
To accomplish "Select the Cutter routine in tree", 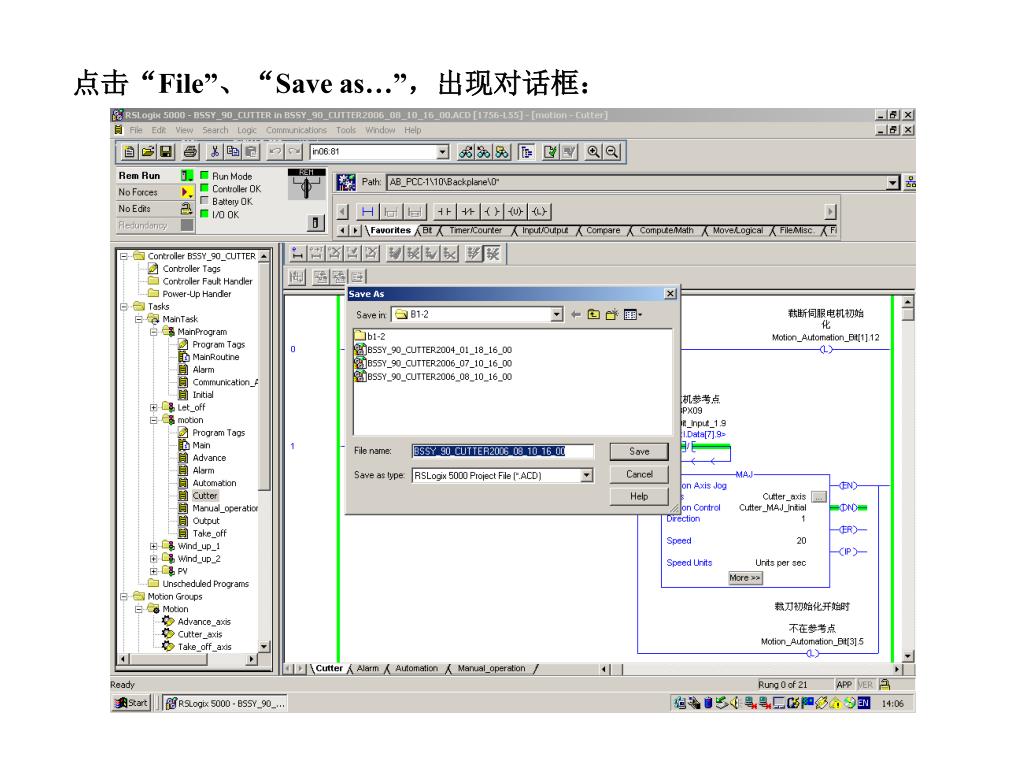I will (204, 496).
